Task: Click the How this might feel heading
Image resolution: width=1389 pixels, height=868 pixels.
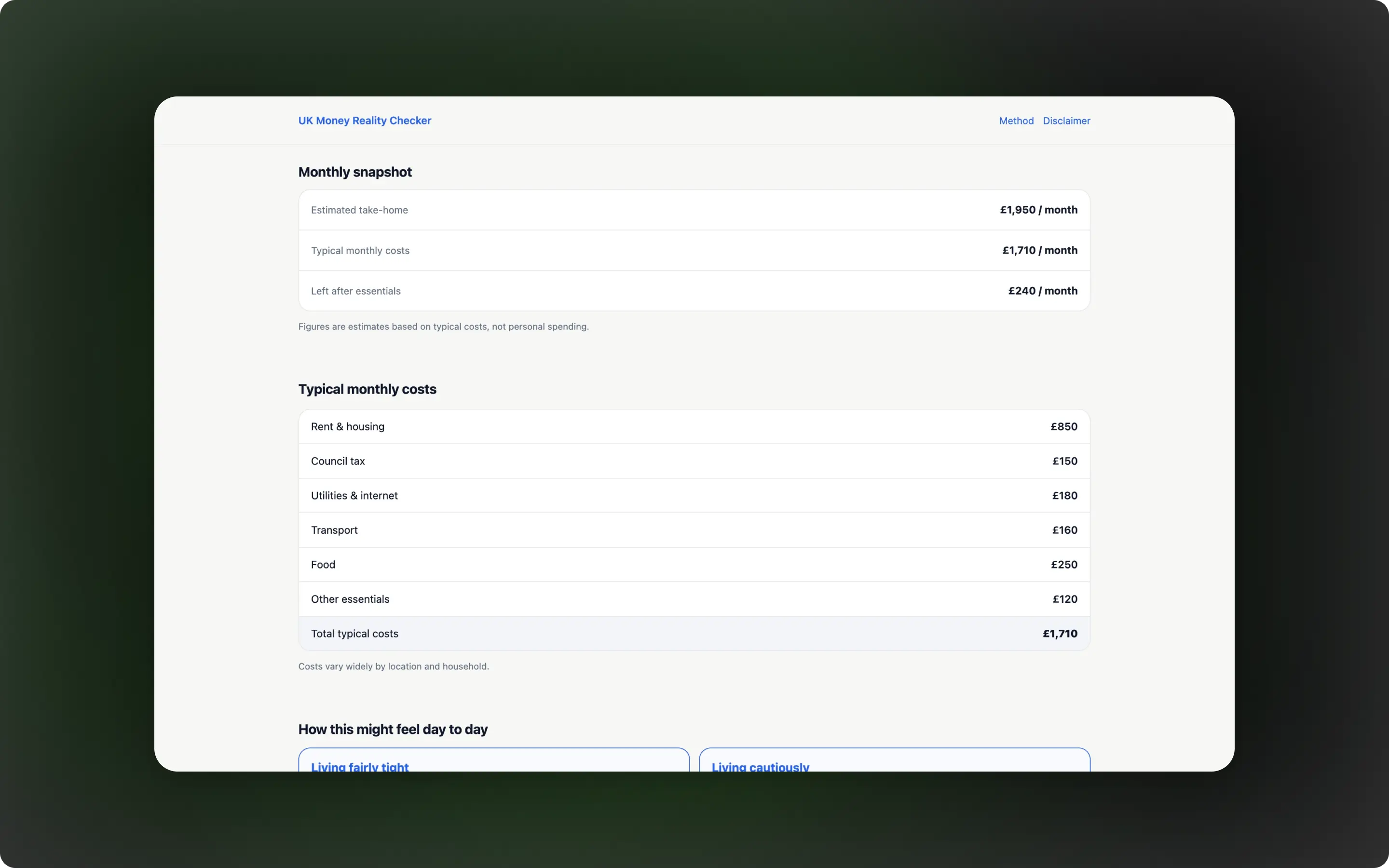Action: click(393, 729)
